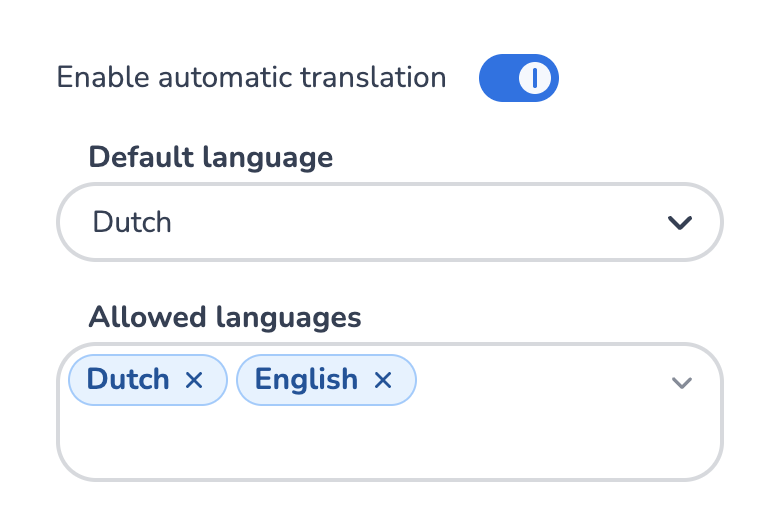Open the Default language dropdown
Image resolution: width=774 pixels, height=528 pixels.
click(x=390, y=222)
